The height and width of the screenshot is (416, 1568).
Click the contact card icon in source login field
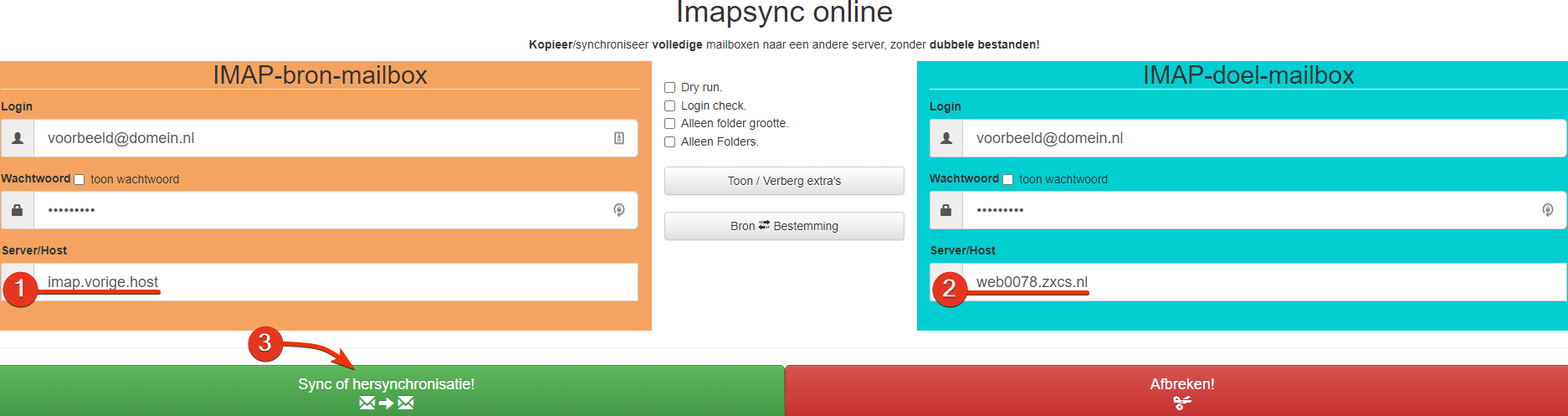coord(619,138)
